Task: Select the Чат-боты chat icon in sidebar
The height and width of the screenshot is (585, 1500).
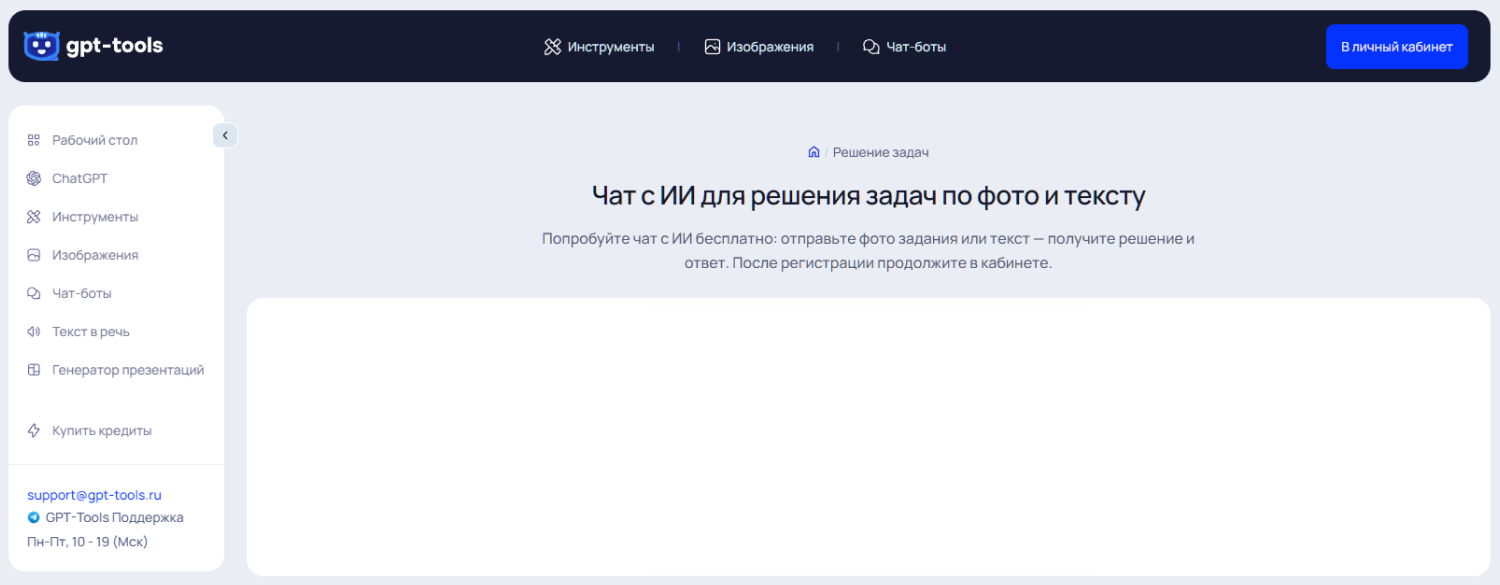Action: [32, 292]
